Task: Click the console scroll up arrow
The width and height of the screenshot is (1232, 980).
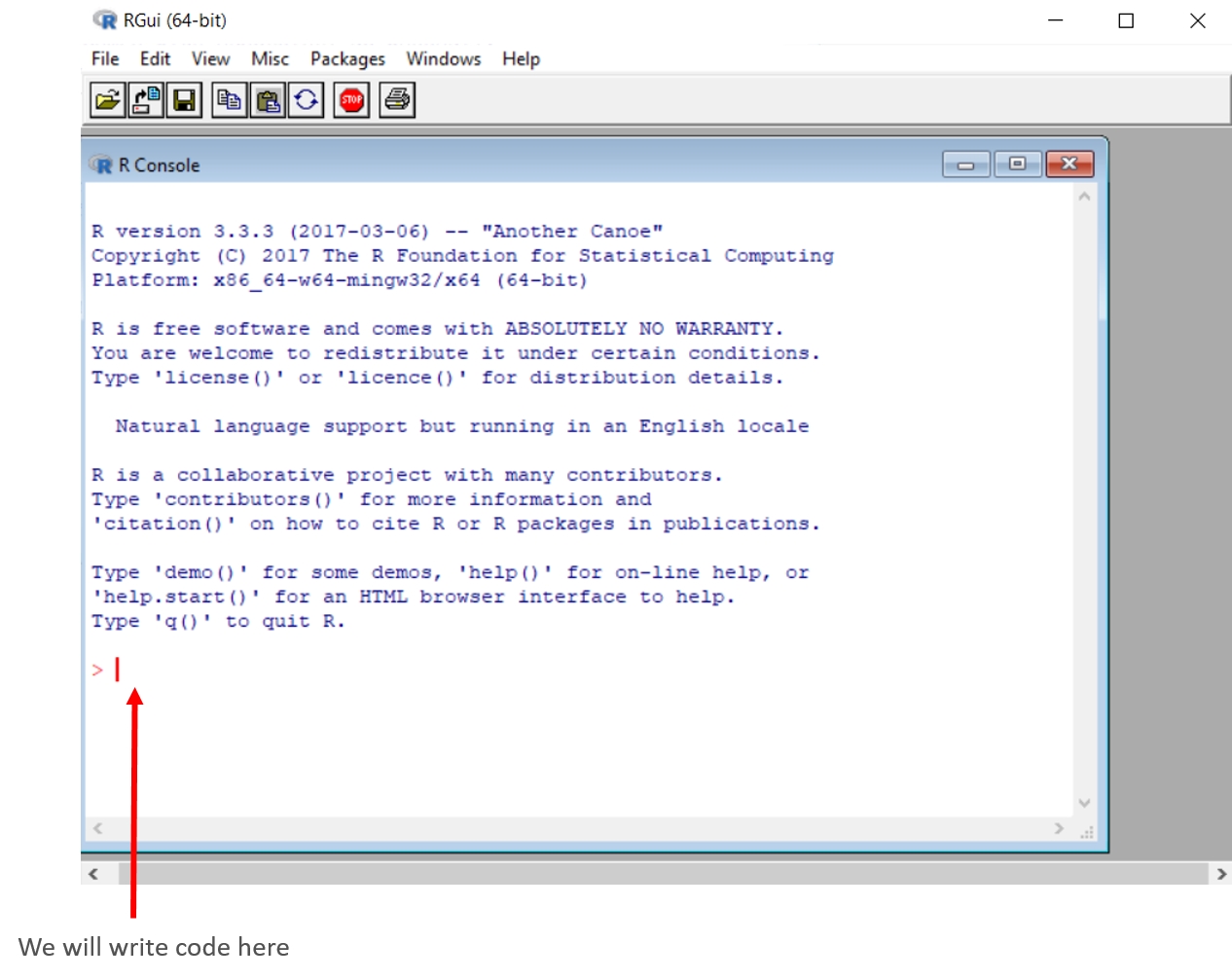Action: 1084,197
